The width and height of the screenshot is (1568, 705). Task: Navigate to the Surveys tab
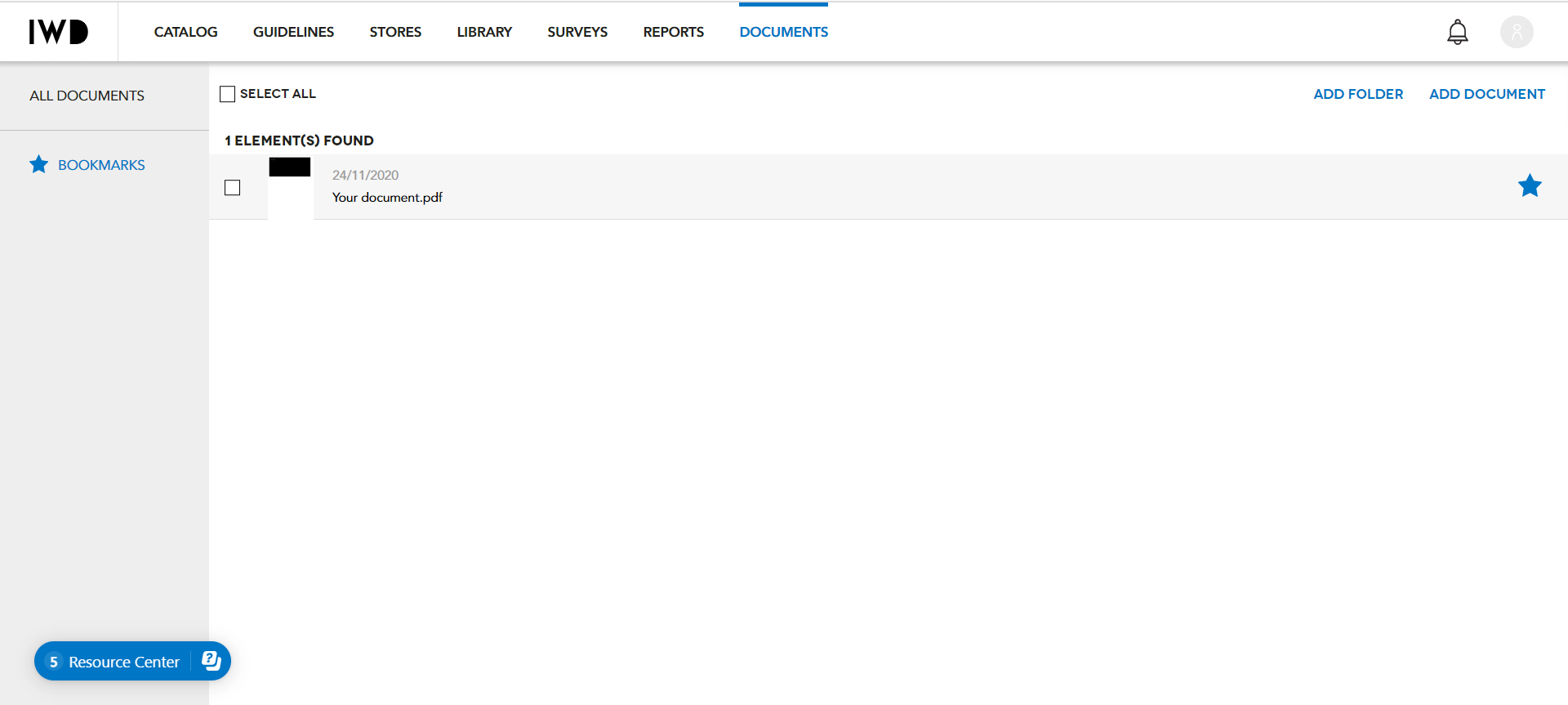pos(577,32)
